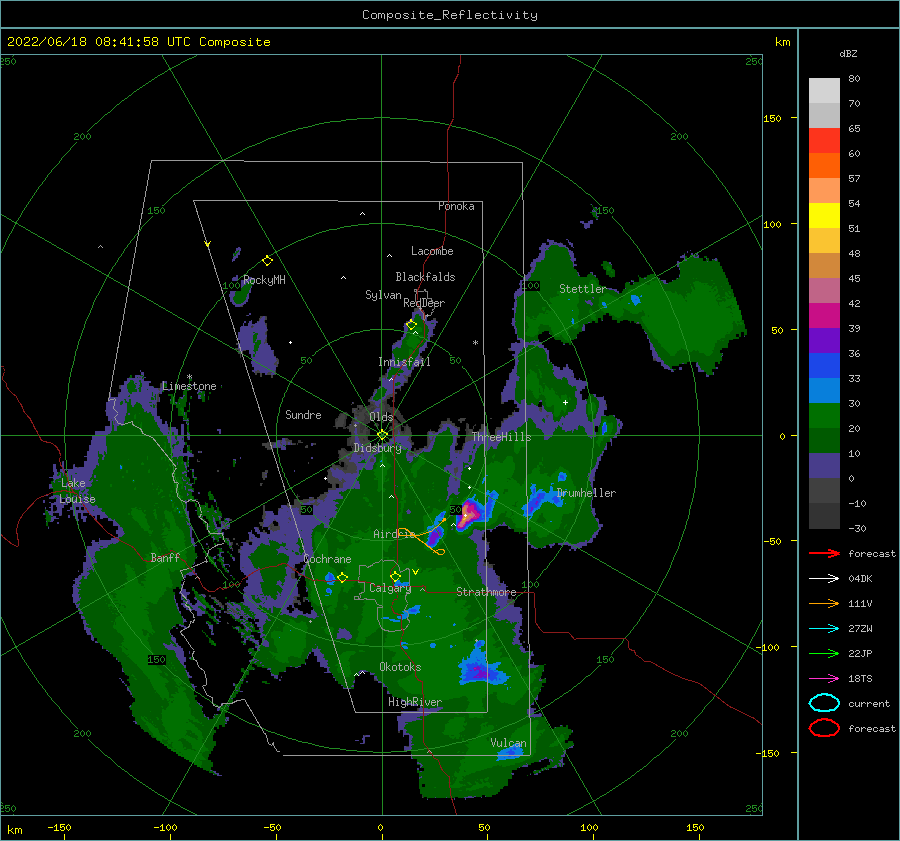Select the ThreeHills label
Image resolution: width=900 pixels, height=841 pixels.
click(x=502, y=437)
